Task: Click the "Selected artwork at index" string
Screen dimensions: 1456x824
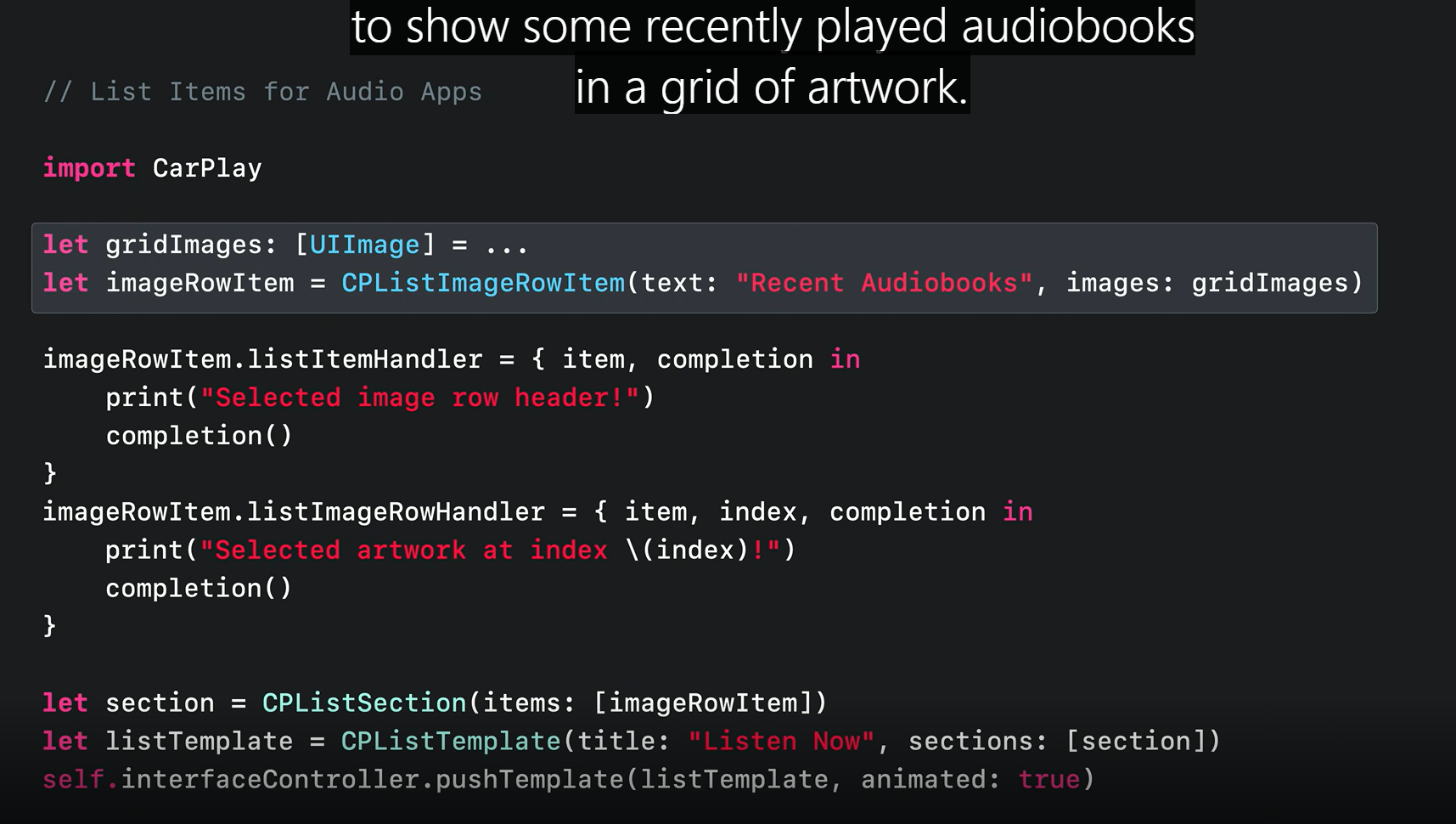Action: 404,550
